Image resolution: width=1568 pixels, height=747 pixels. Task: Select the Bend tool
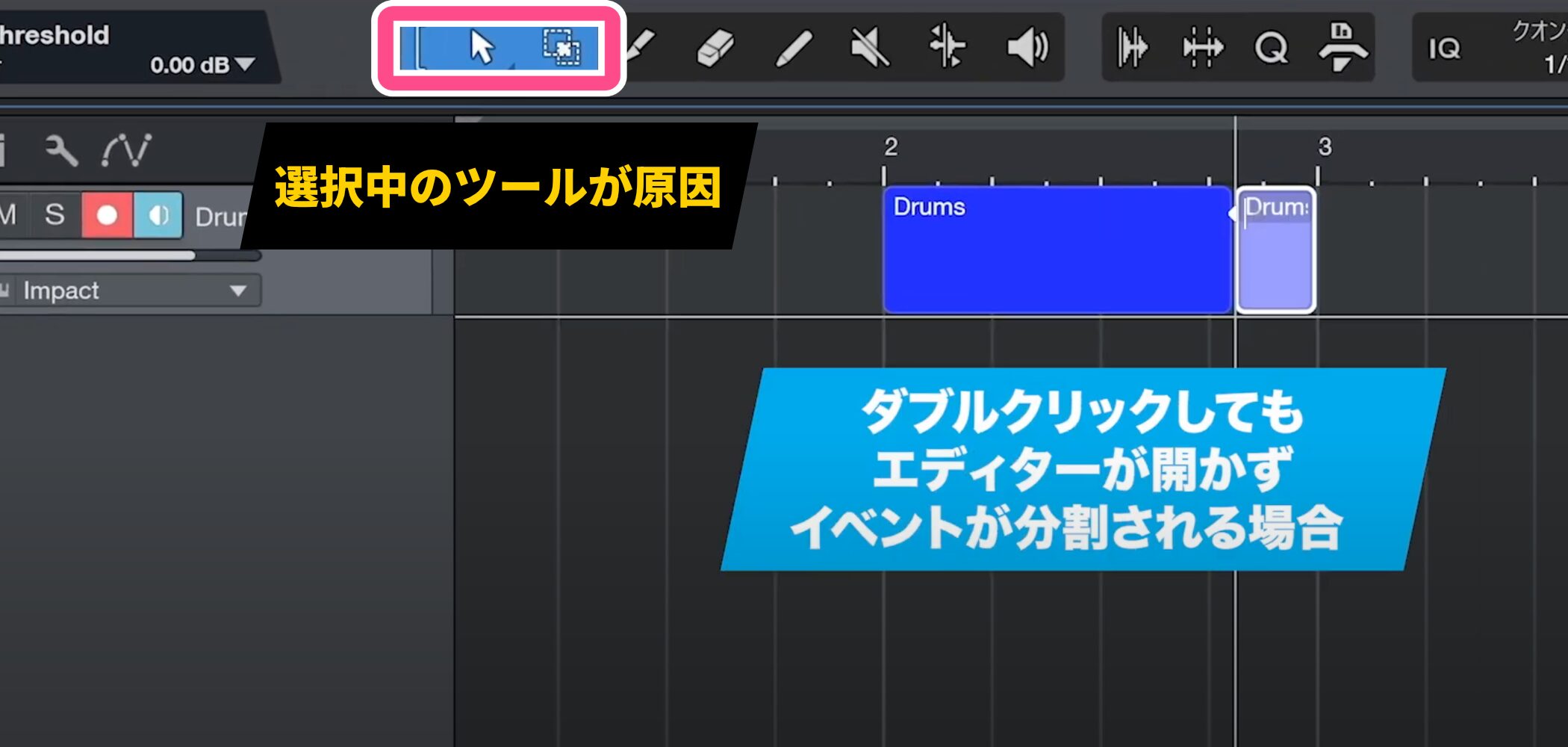pyautogui.click(x=947, y=46)
